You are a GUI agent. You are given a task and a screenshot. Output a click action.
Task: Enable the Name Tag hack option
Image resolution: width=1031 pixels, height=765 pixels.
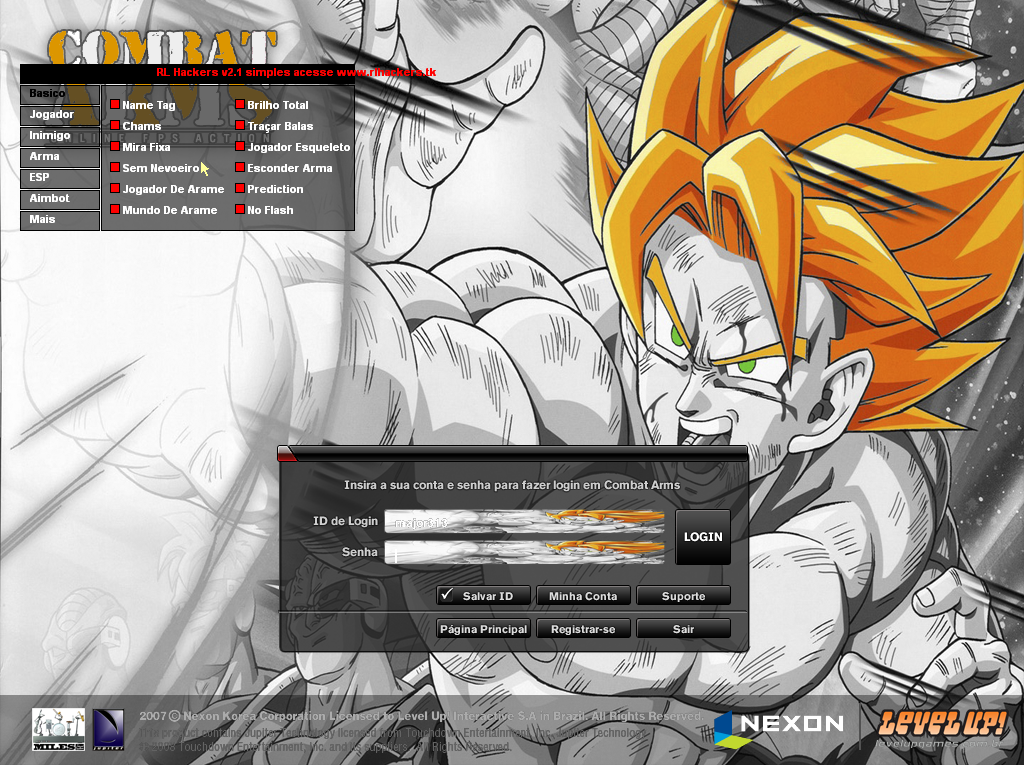113,104
